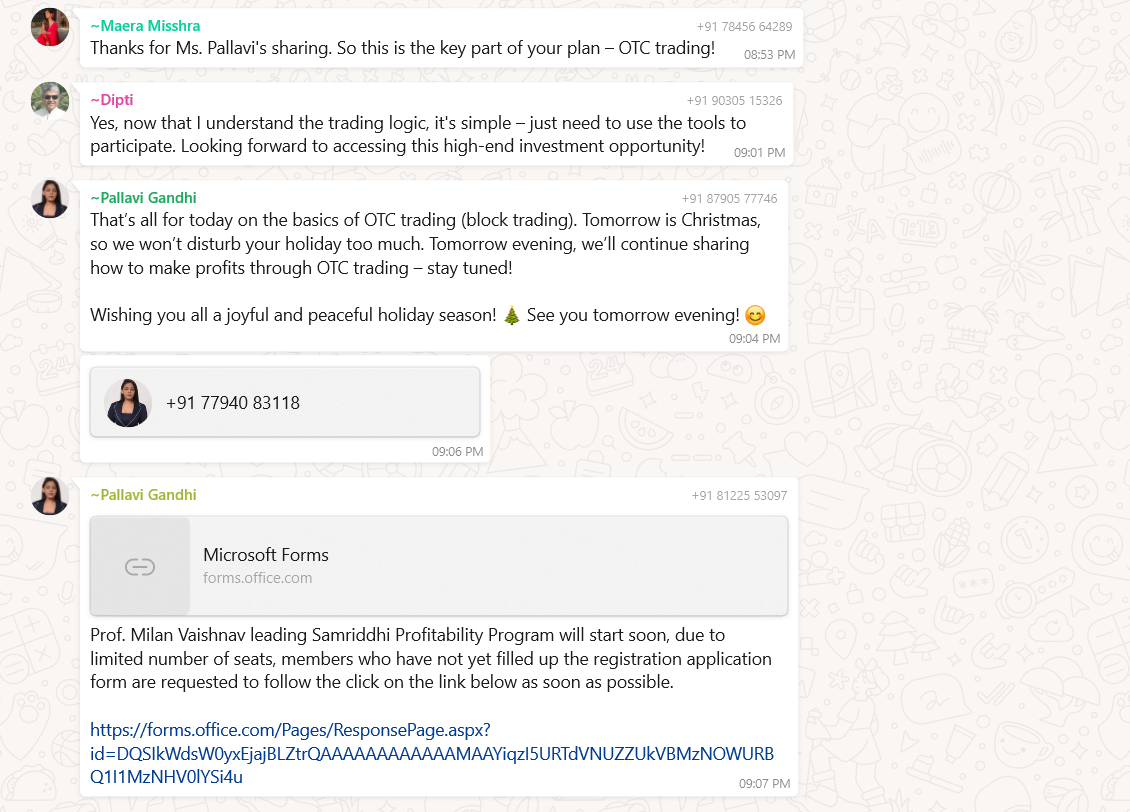
Task: Click ~Pallavi Gandhi name above Microsoft Forms preview
Action: coord(143,495)
